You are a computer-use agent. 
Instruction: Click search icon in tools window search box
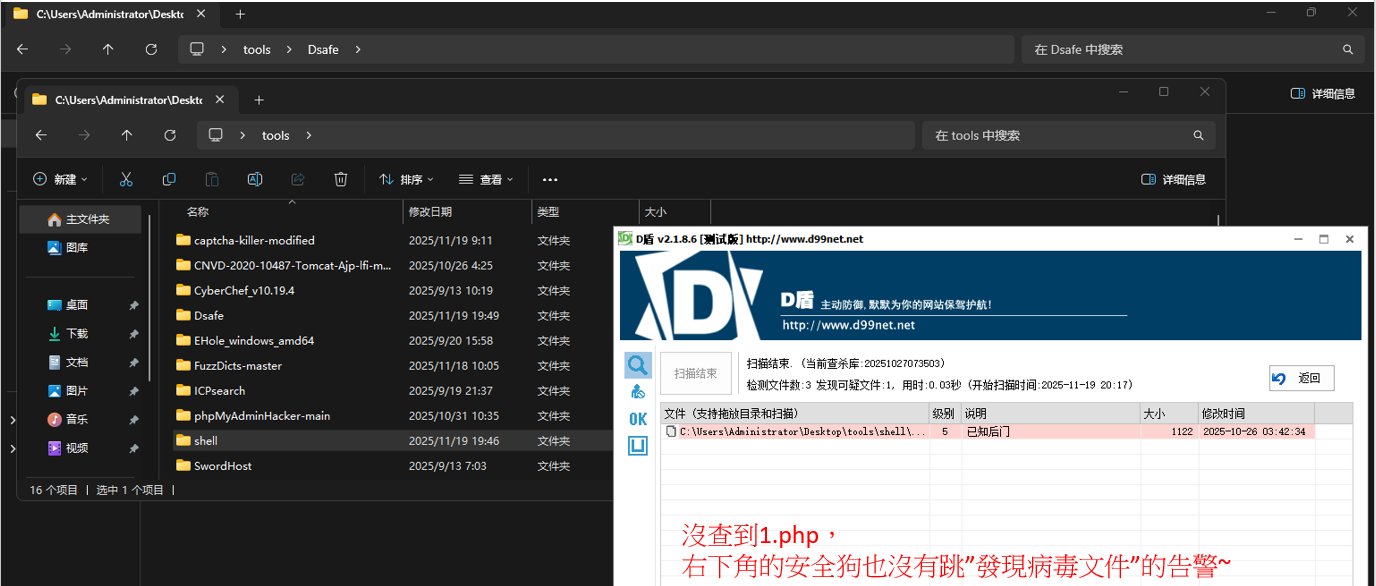pyautogui.click(x=1198, y=135)
